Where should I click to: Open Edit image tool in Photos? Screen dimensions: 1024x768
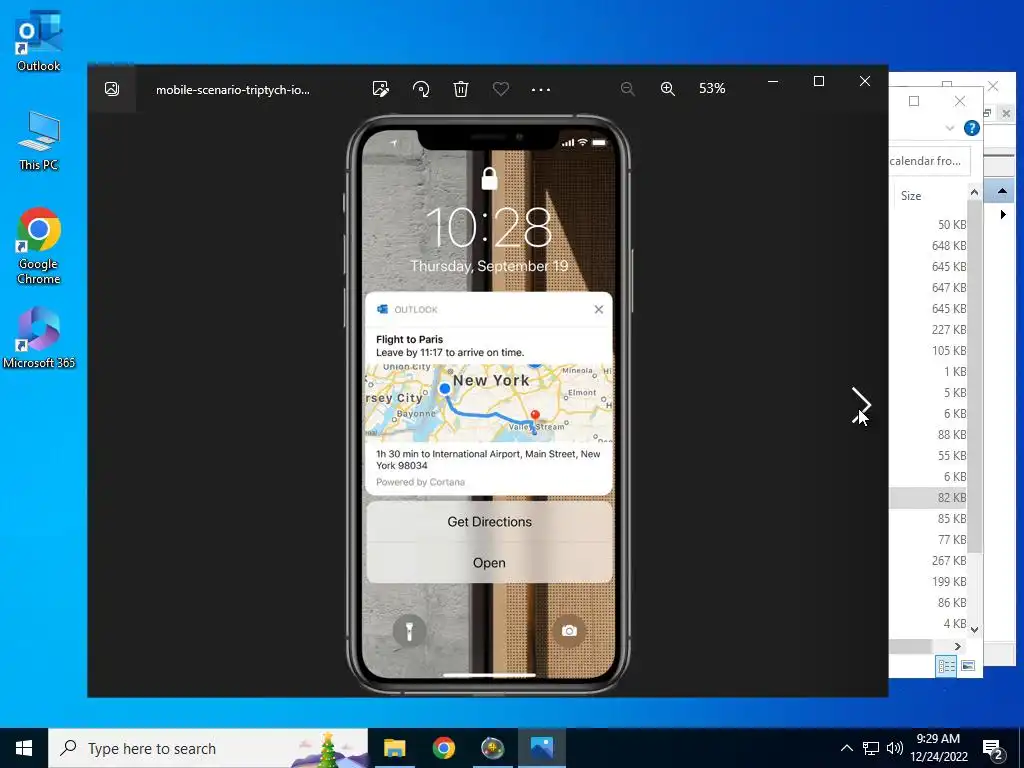point(381,89)
